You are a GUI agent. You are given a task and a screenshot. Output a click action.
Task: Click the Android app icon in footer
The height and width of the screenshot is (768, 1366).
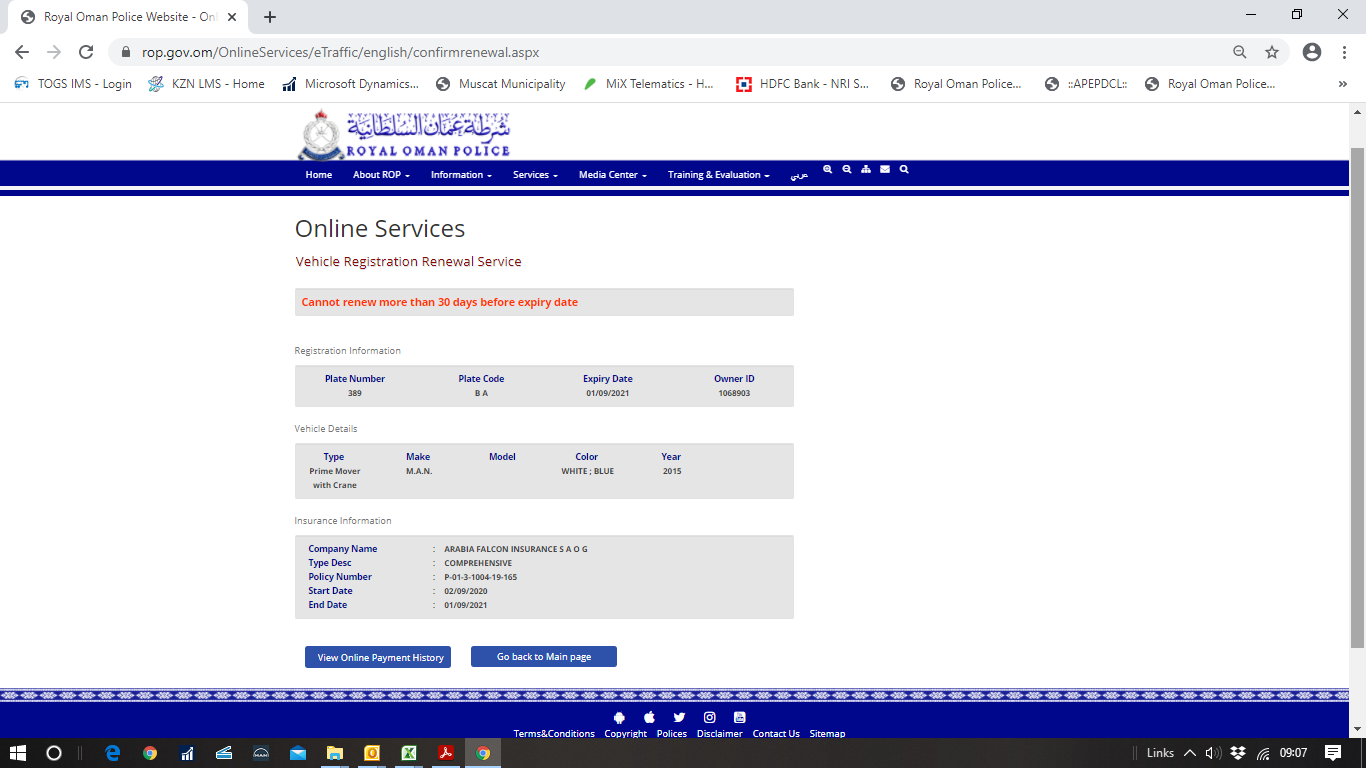pos(619,717)
